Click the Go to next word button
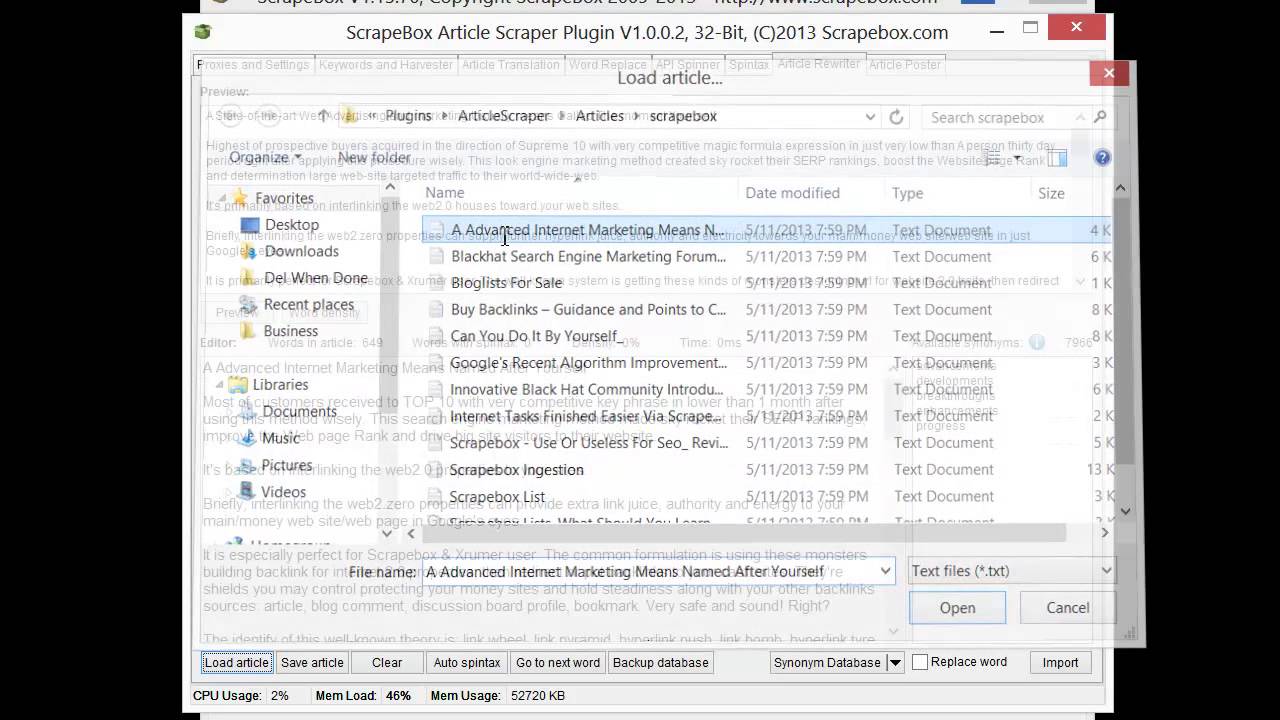 point(558,662)
